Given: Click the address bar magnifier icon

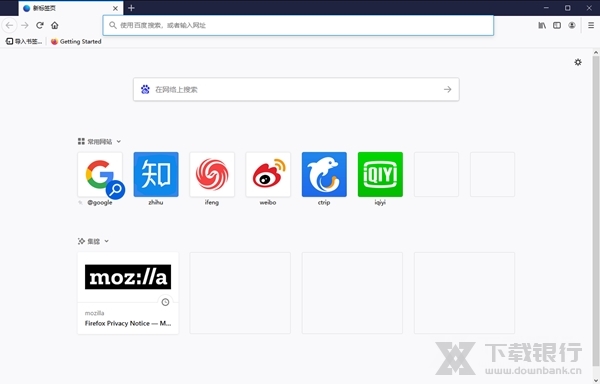Looking at the screenshot, I should (x=112, y=25).
